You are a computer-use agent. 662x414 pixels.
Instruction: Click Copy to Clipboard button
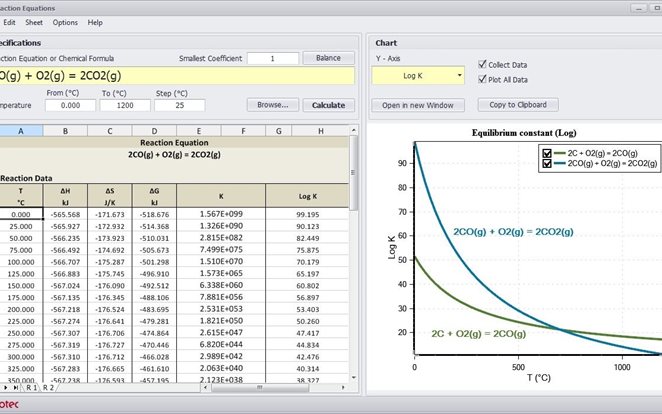(x=518, y=105)
